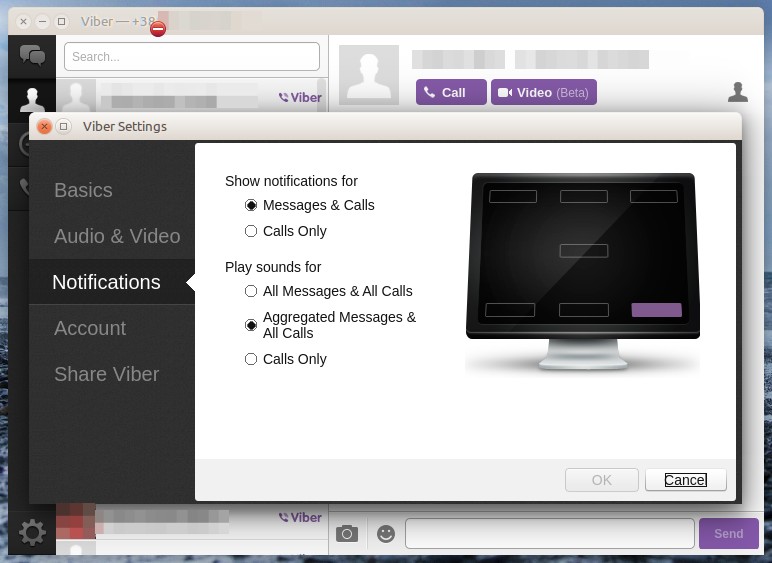The image size is (772, 563).
Task: Select Calls Only under Play sounds for
Action: 286,359
